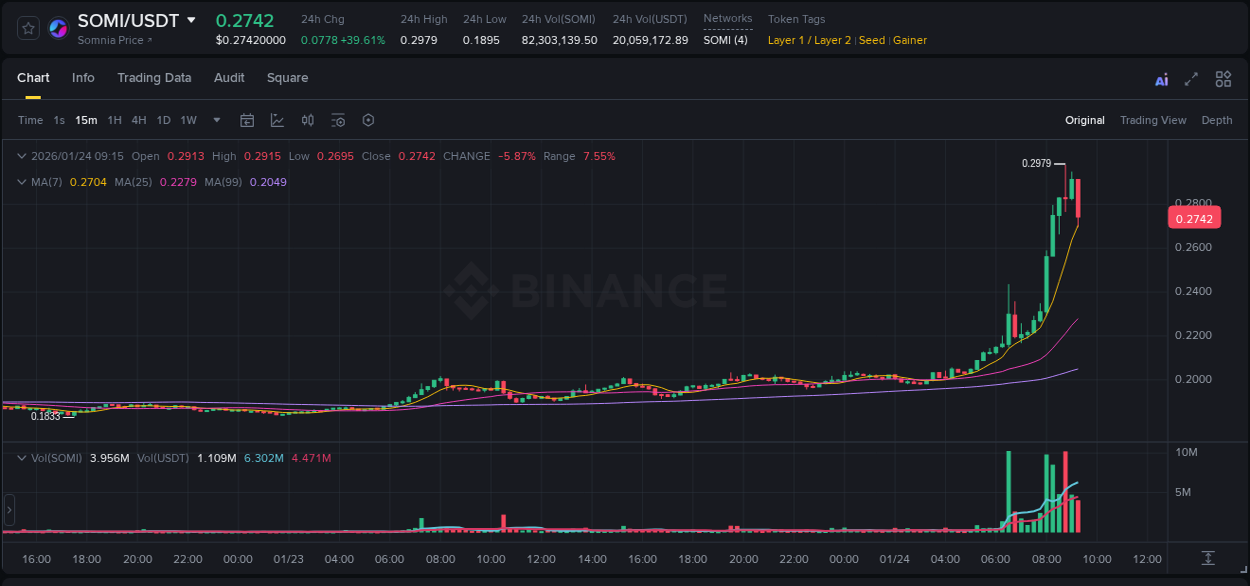Select the line chart style icon
The width and height of the screenshot is (1250, 586).
[x=277, y=120]
